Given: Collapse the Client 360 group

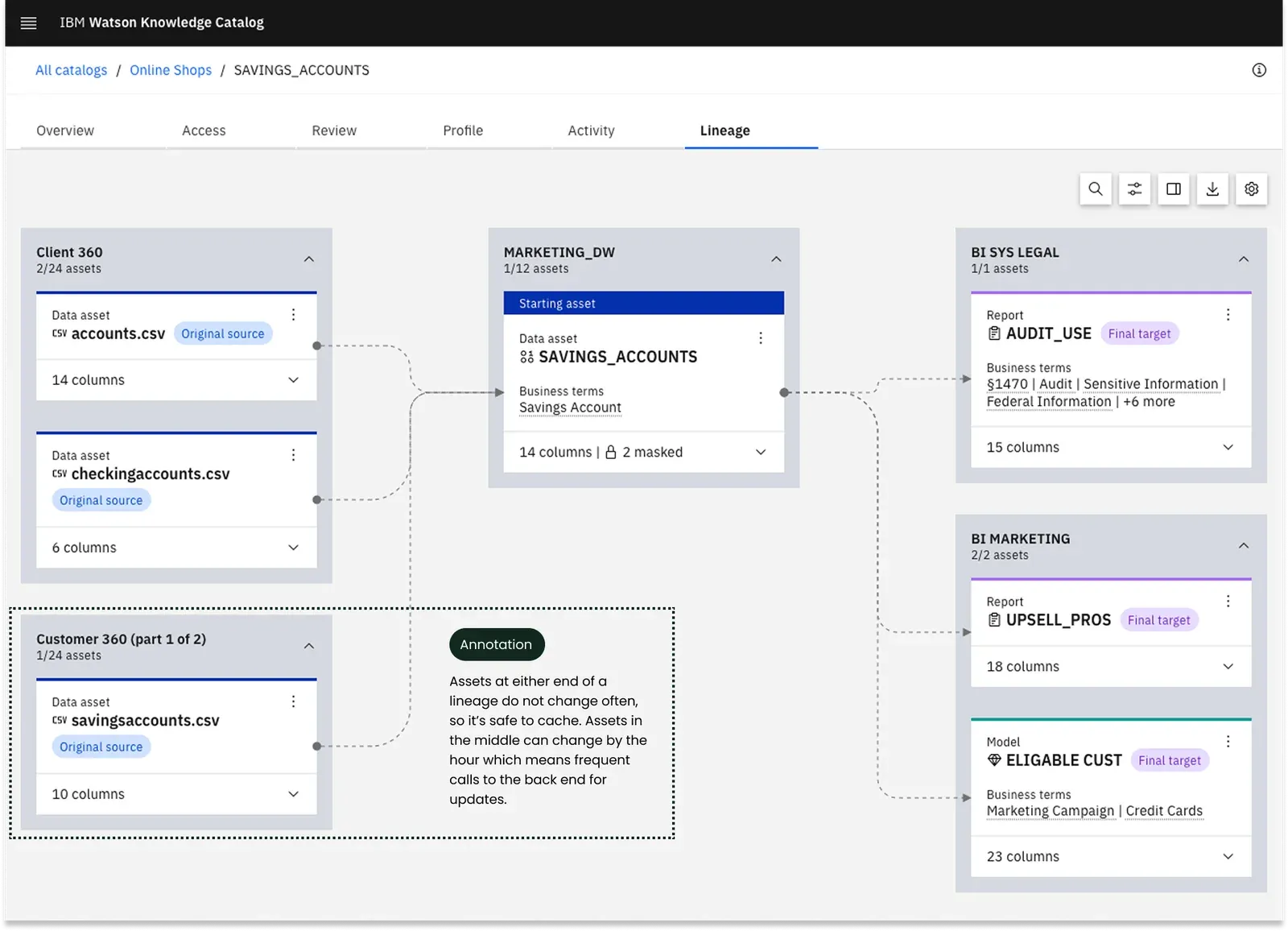Looking at the screenshot, I should pos(309,259).
